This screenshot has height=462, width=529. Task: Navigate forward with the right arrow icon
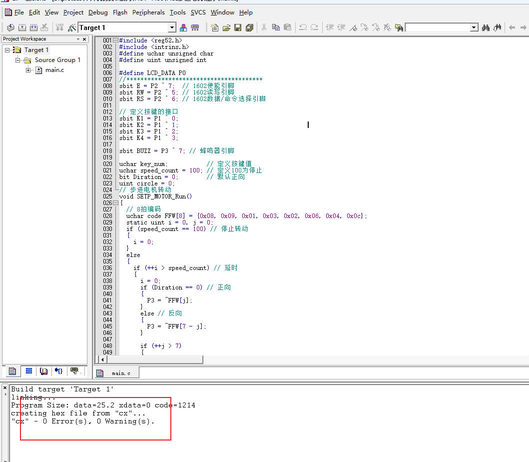tap(523, 28)
